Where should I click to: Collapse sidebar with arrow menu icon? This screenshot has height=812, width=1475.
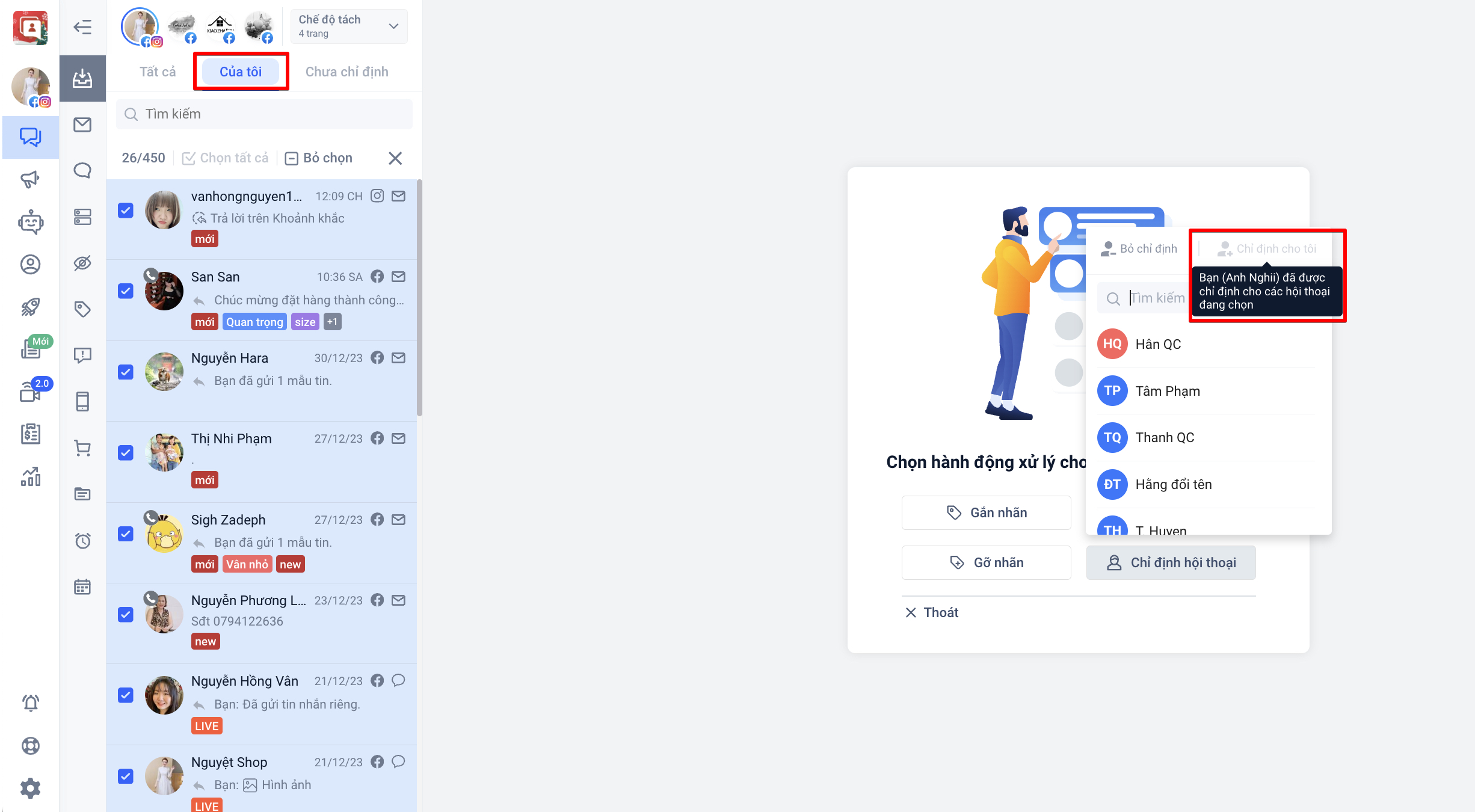(82, 27)
